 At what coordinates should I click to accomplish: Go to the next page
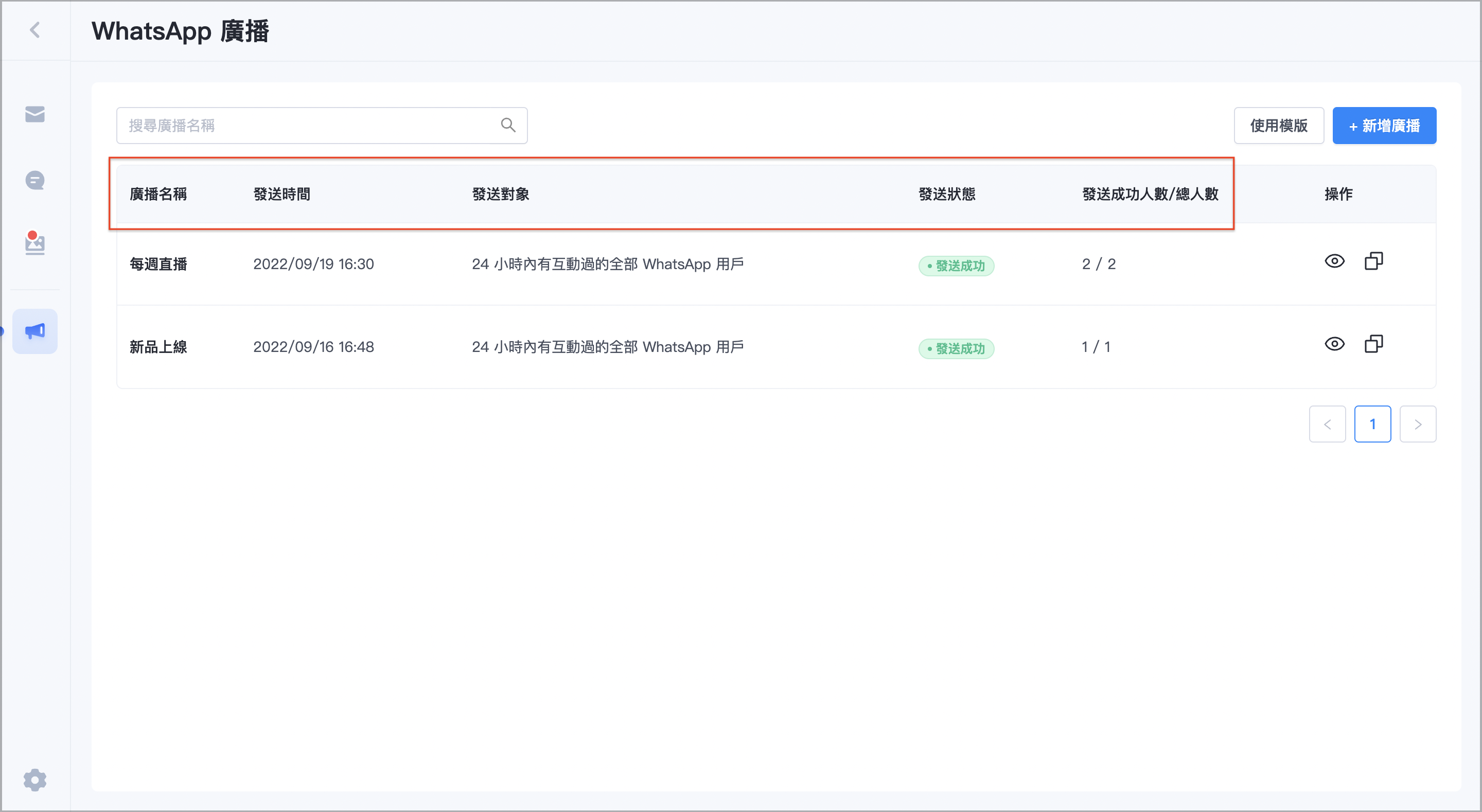point(1418,424)
